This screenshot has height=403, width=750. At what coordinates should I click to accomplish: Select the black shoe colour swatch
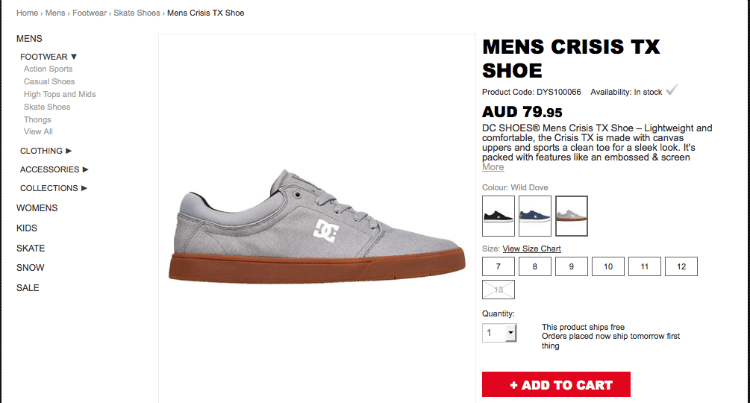498,215
